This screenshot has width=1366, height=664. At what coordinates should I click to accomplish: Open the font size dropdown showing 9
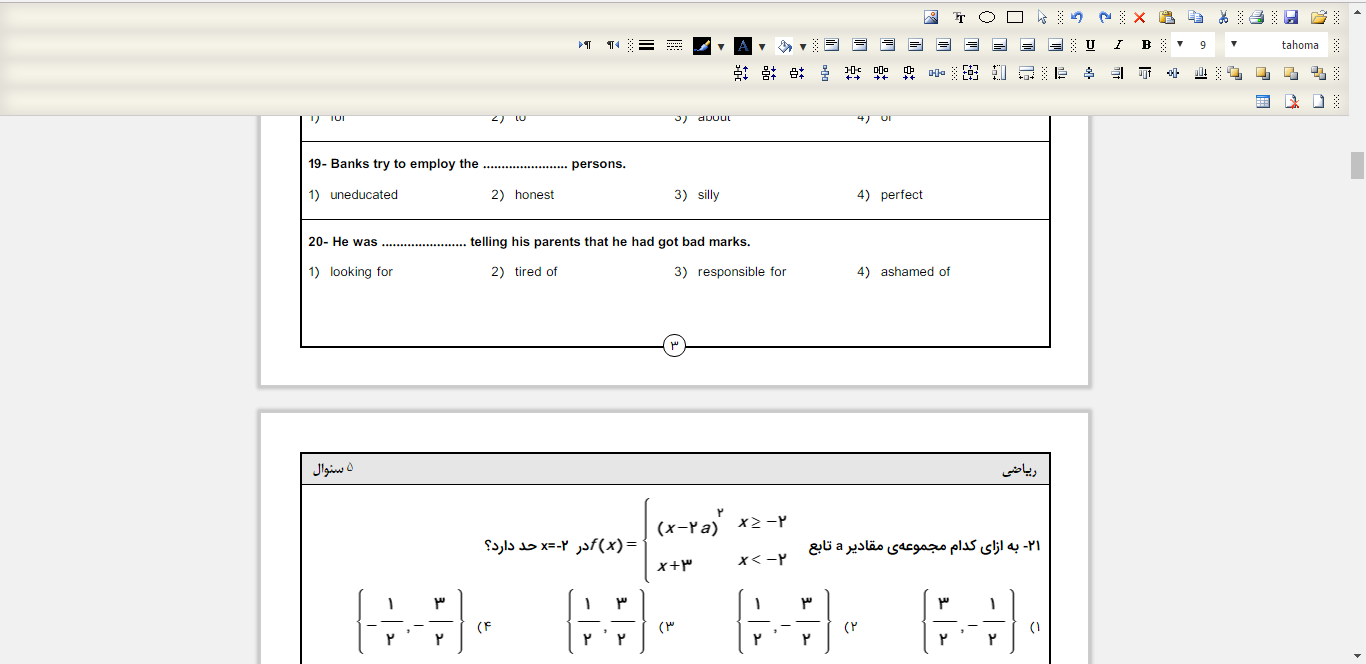click(x=1193, y=45)
